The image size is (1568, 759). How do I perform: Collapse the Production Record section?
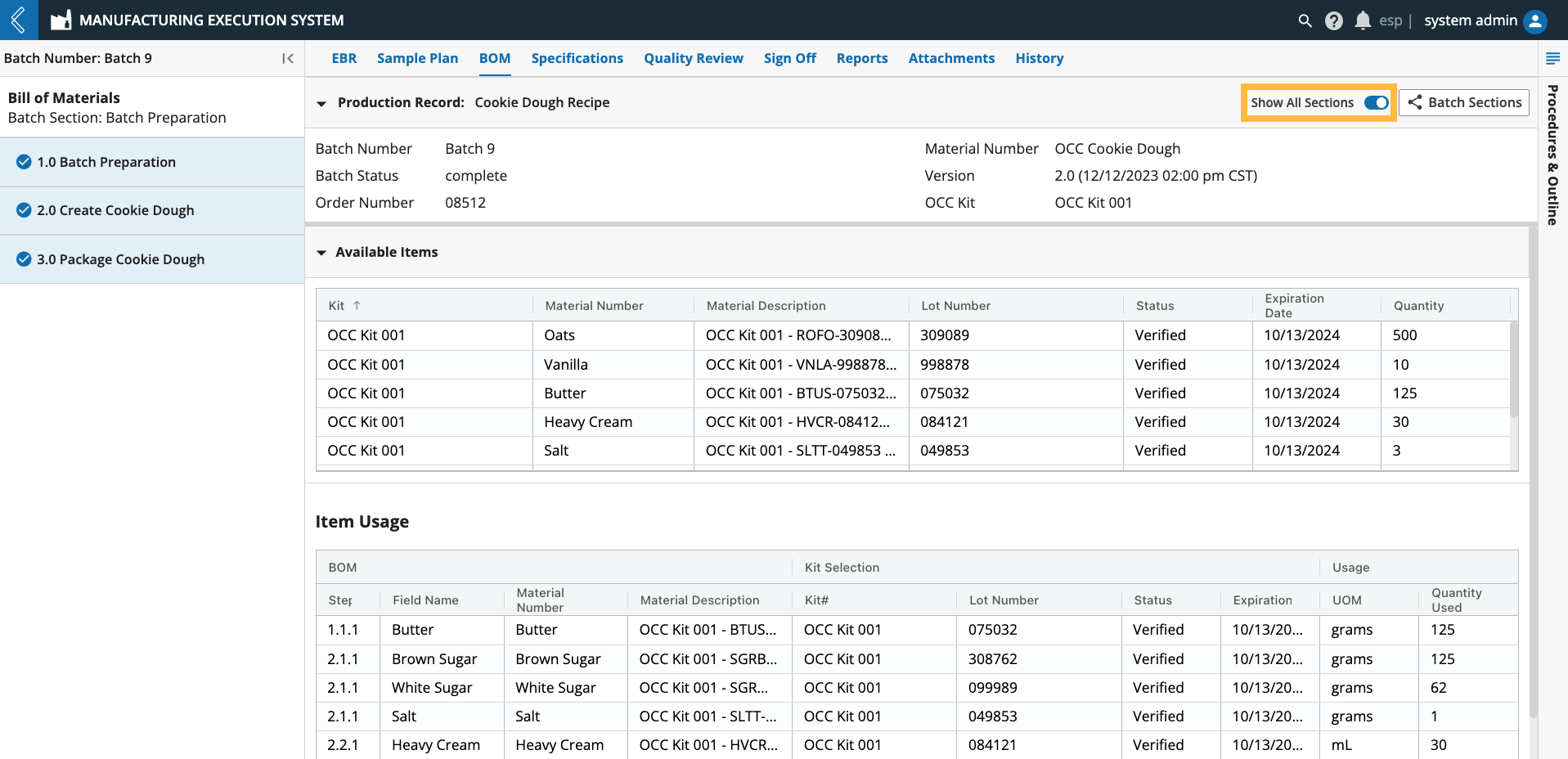pos(321,103)
